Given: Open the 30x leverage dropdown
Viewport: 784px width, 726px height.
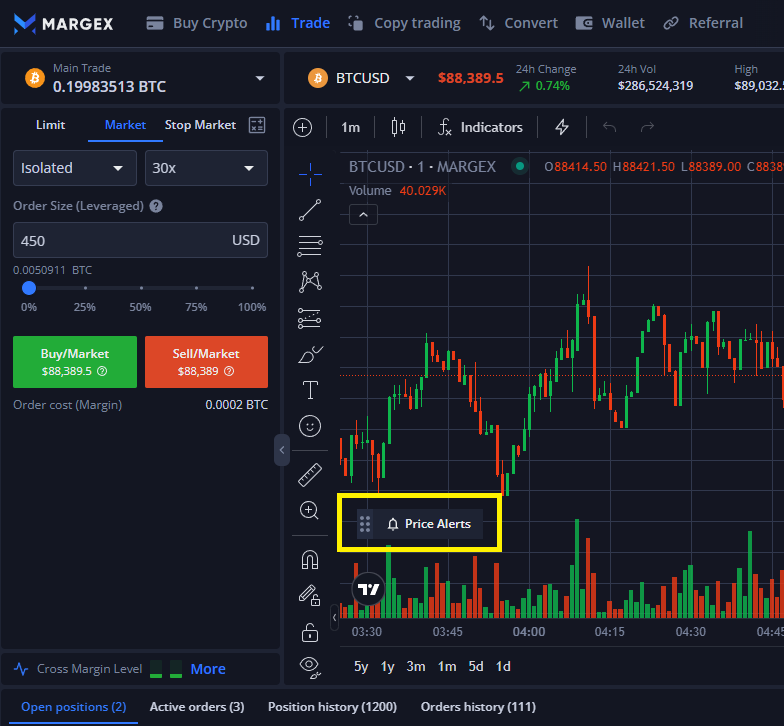Looking at the screenshot, I should click(x=206, y=168).
